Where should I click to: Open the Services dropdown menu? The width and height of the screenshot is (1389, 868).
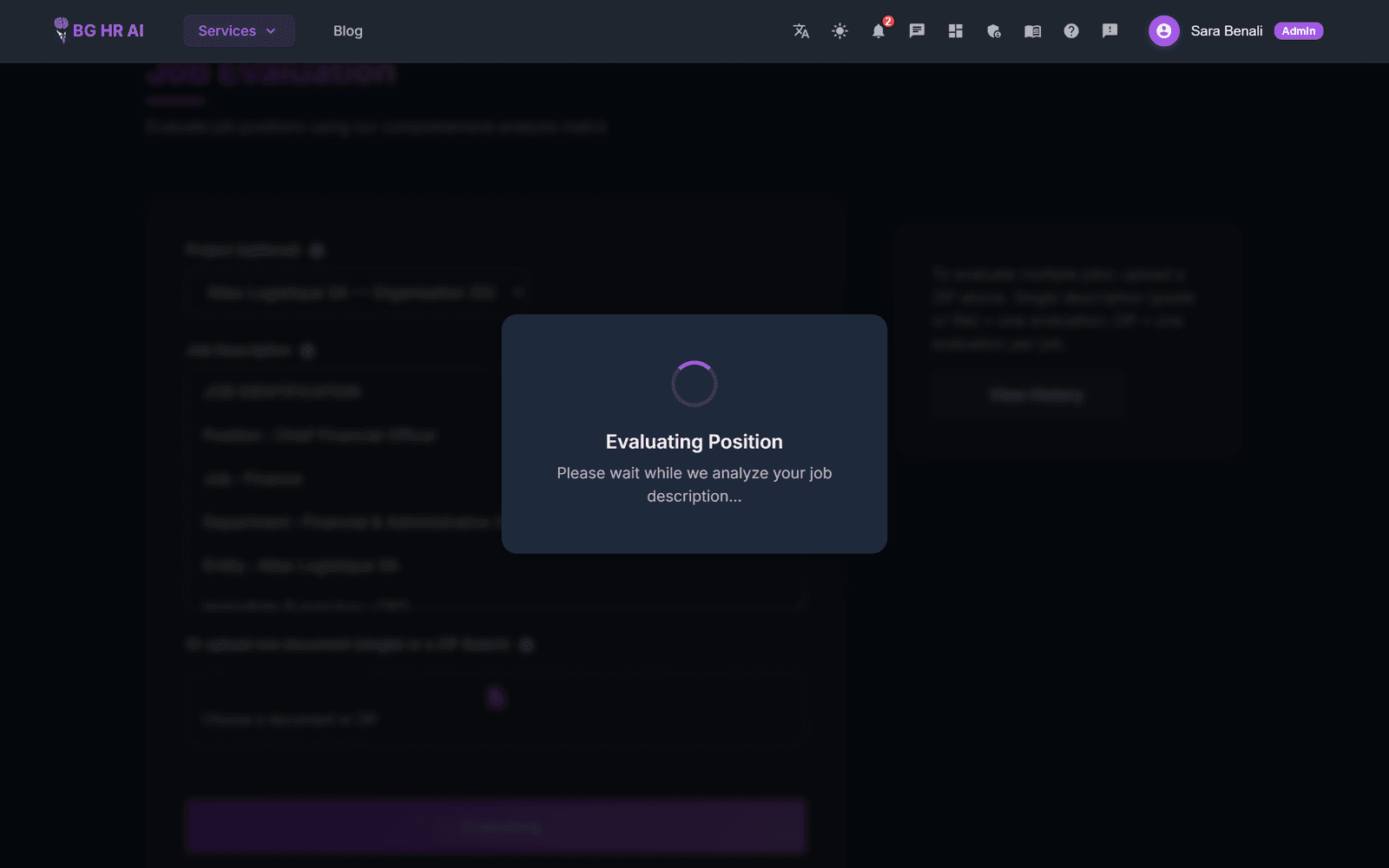(x=239, y=30)
